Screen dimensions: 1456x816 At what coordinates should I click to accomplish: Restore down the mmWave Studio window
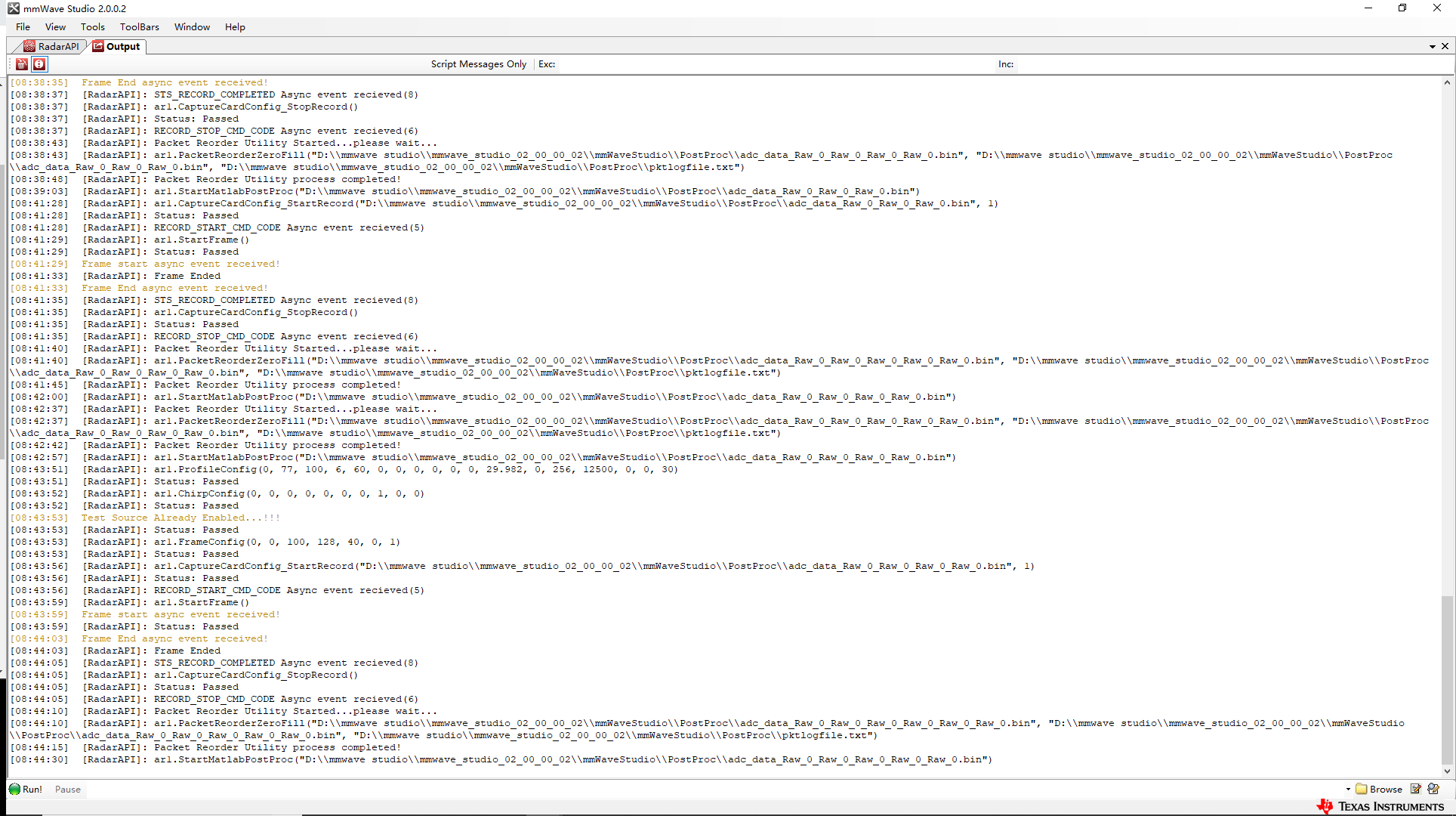(1402, 8)
